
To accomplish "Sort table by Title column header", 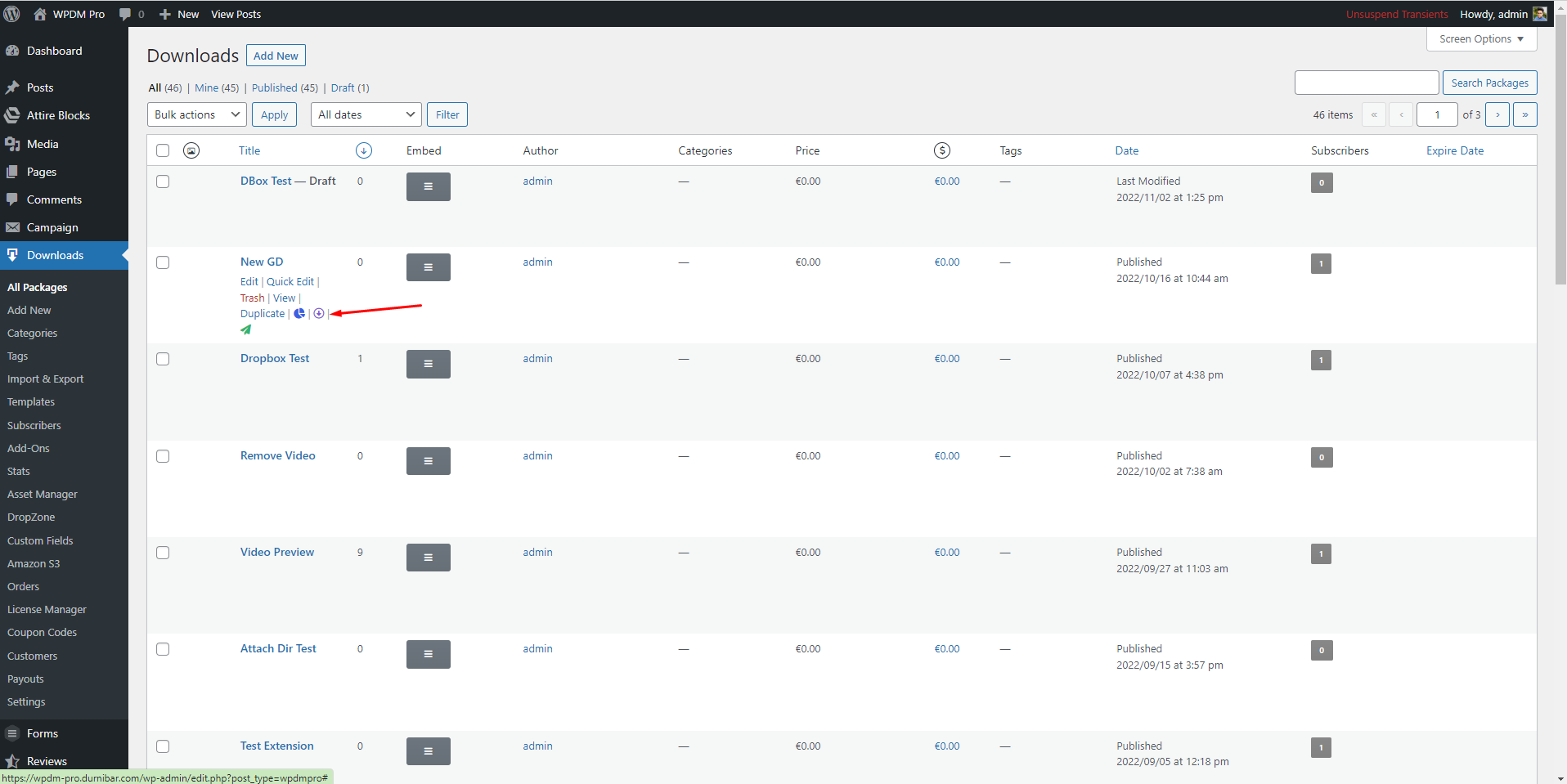I will (249, 150).
